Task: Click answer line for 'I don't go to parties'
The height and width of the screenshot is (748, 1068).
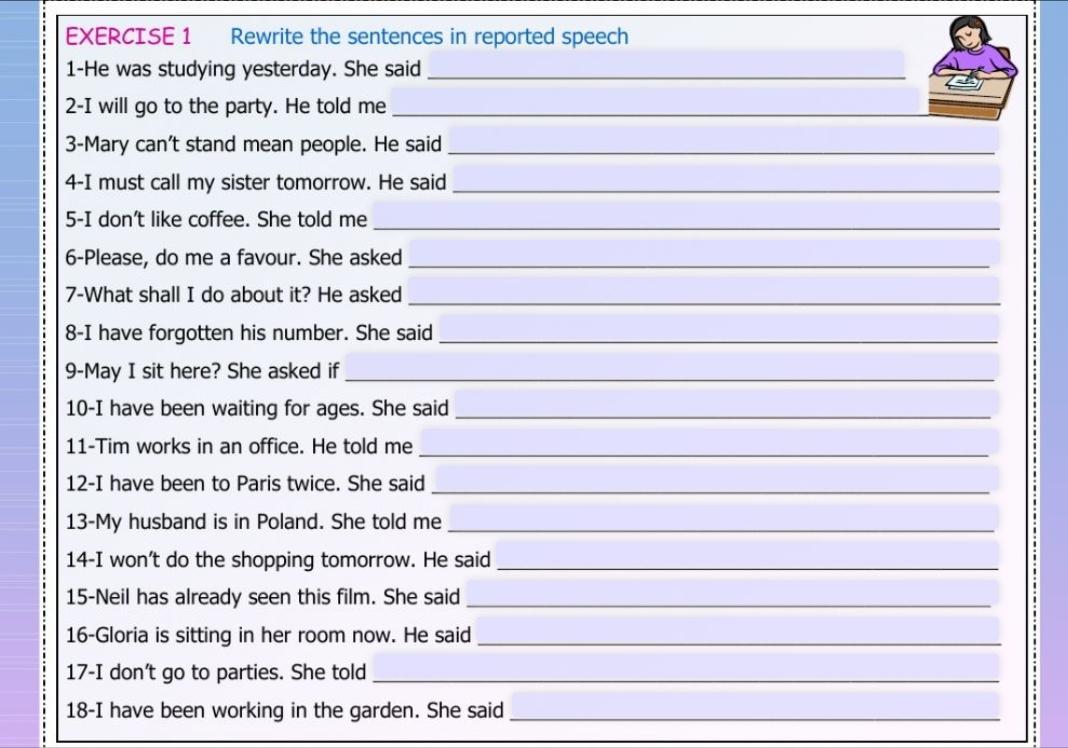Action: tap(686, 668)
